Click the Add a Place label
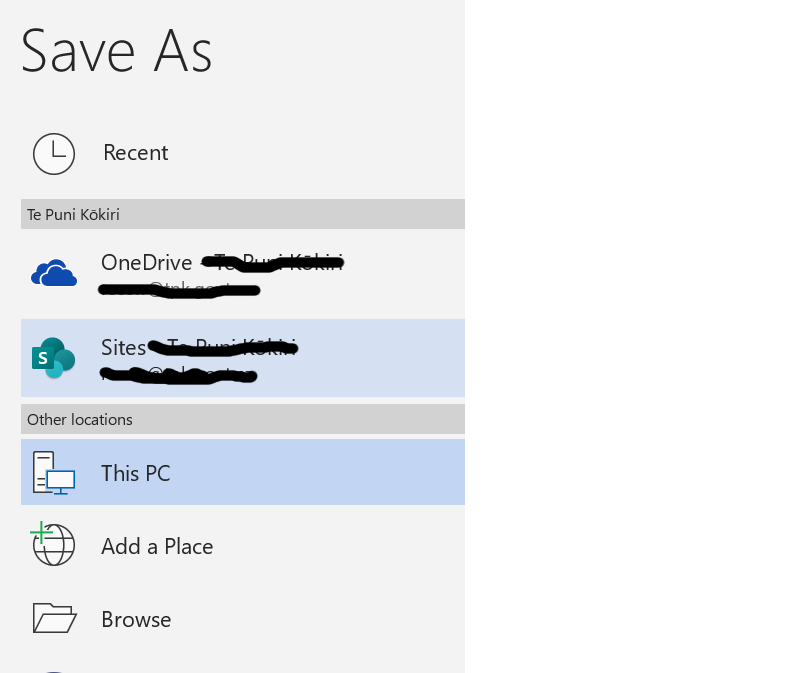The width and height of the screenshot is (800, 673). 157,546
